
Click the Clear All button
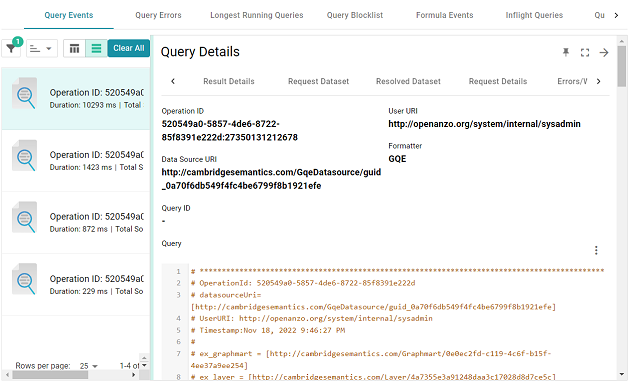tap(129, 48)
